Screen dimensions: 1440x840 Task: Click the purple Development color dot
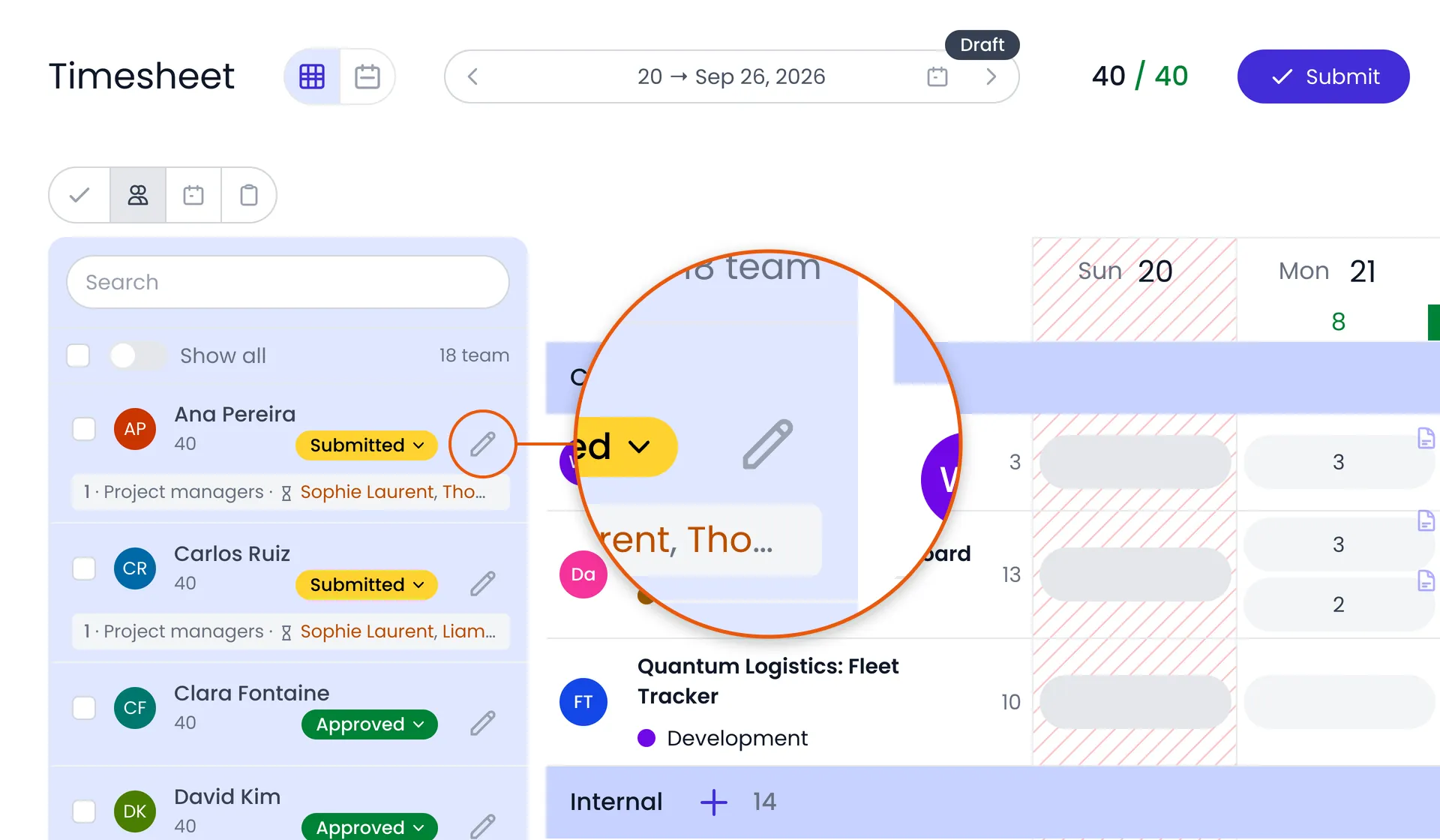coord(646,738)
